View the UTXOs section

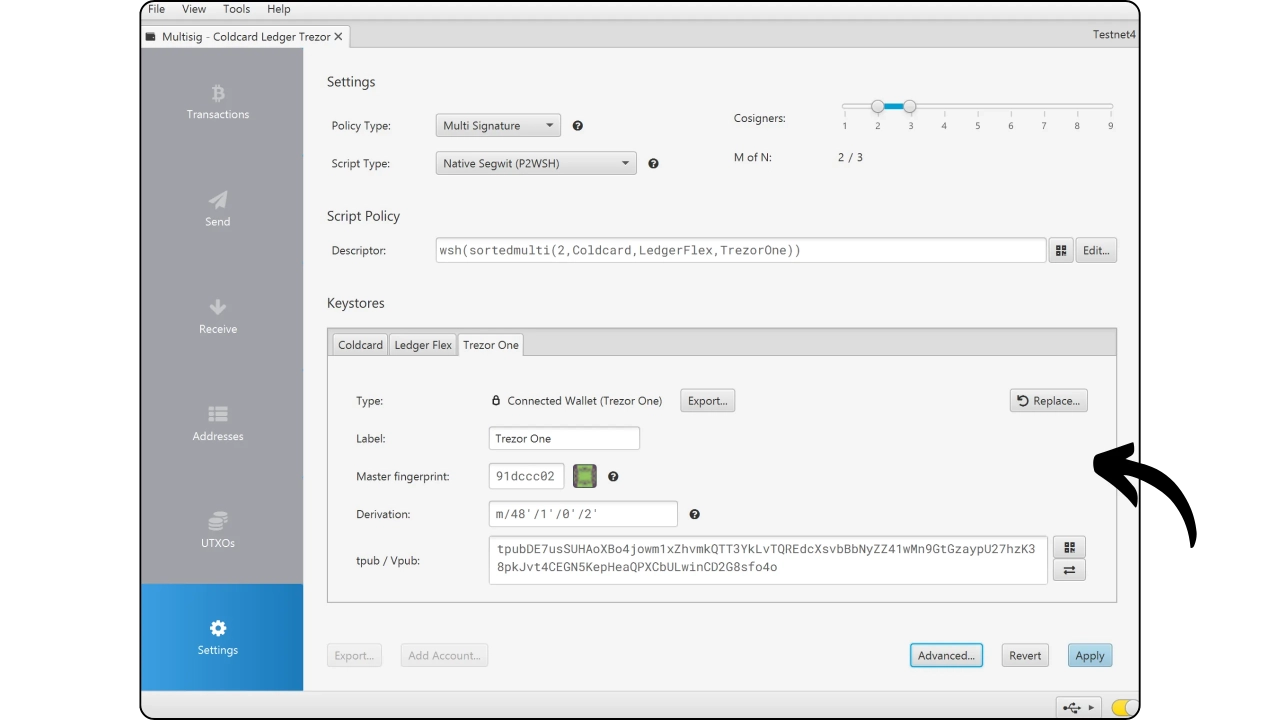pos(218,530)
